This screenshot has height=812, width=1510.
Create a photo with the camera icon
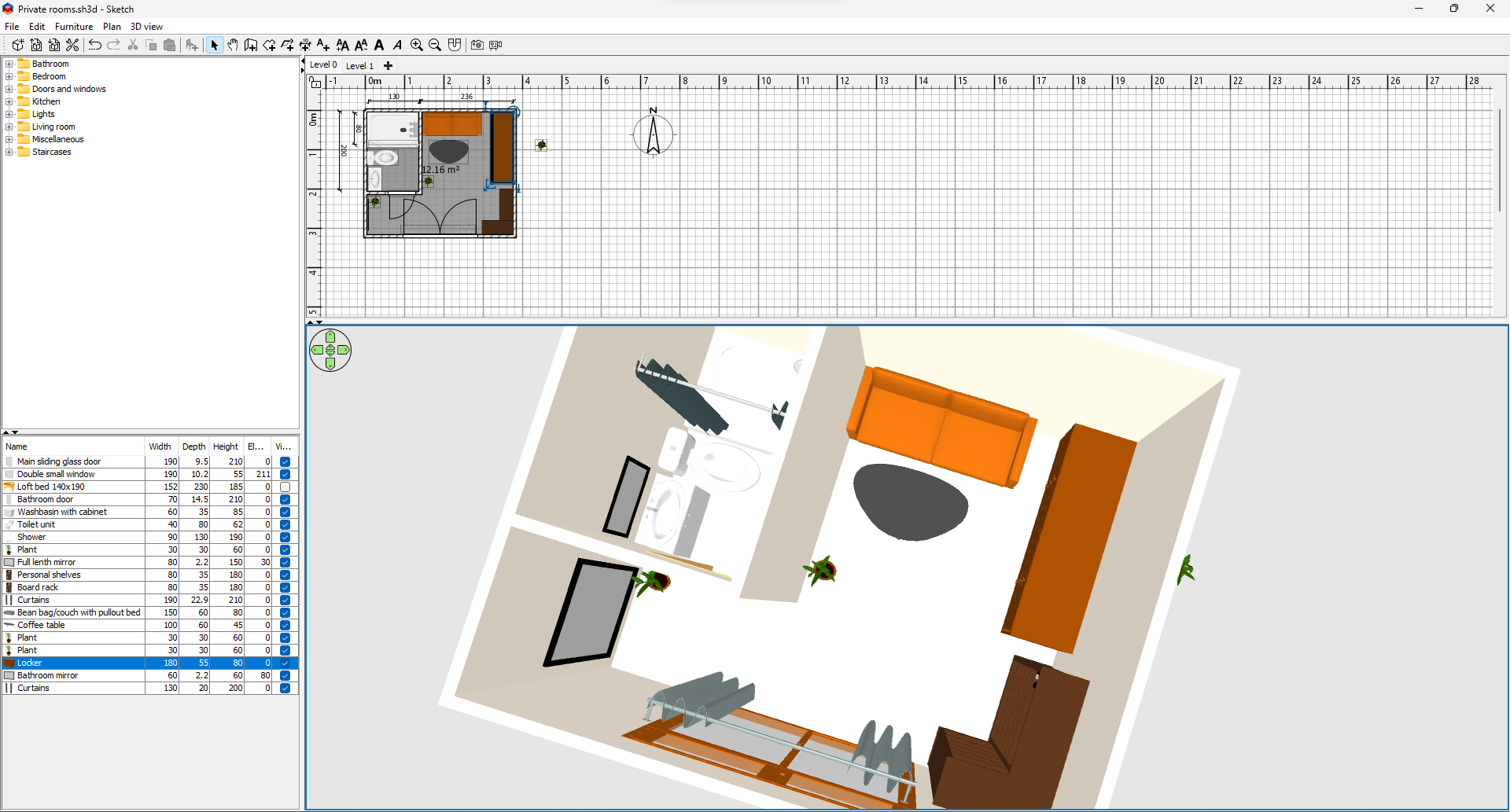pos(477,45)
